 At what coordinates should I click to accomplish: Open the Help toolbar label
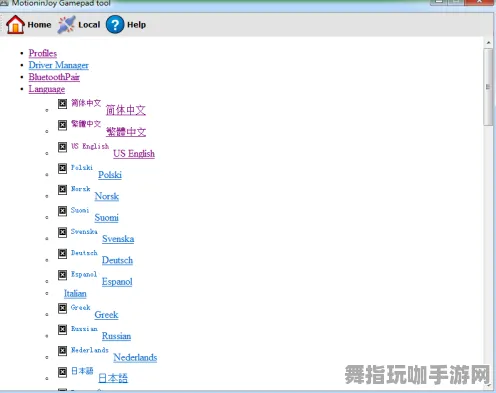point(136,25)
